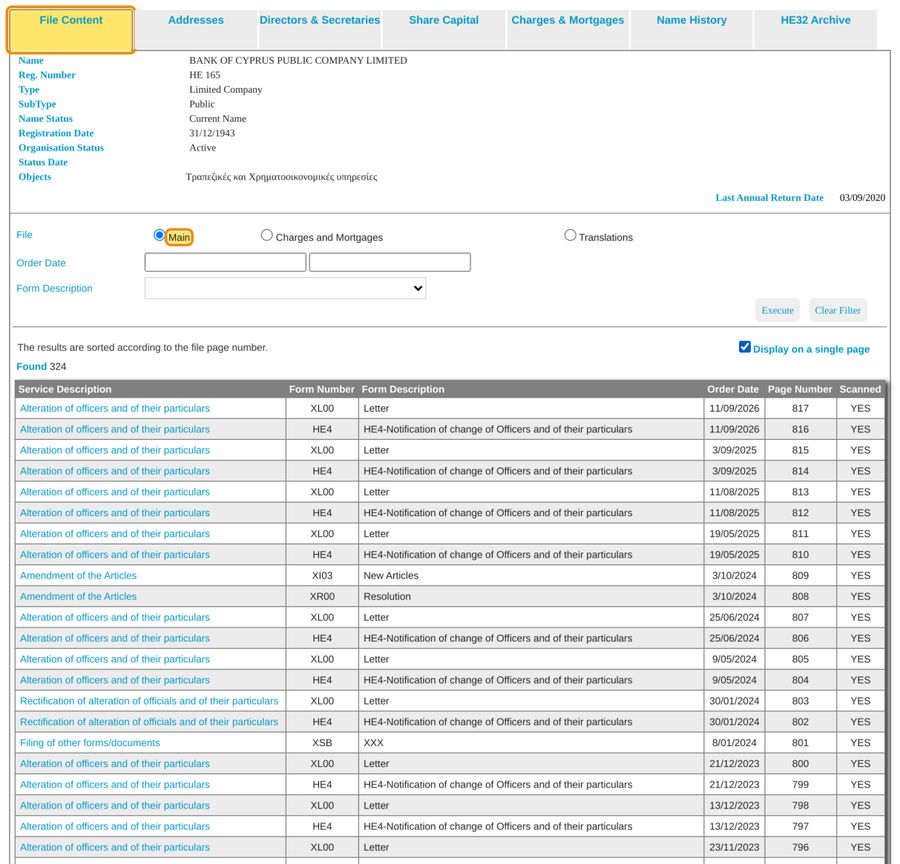Open the Charges & Mortgages tab

click(x=568, y=28)
